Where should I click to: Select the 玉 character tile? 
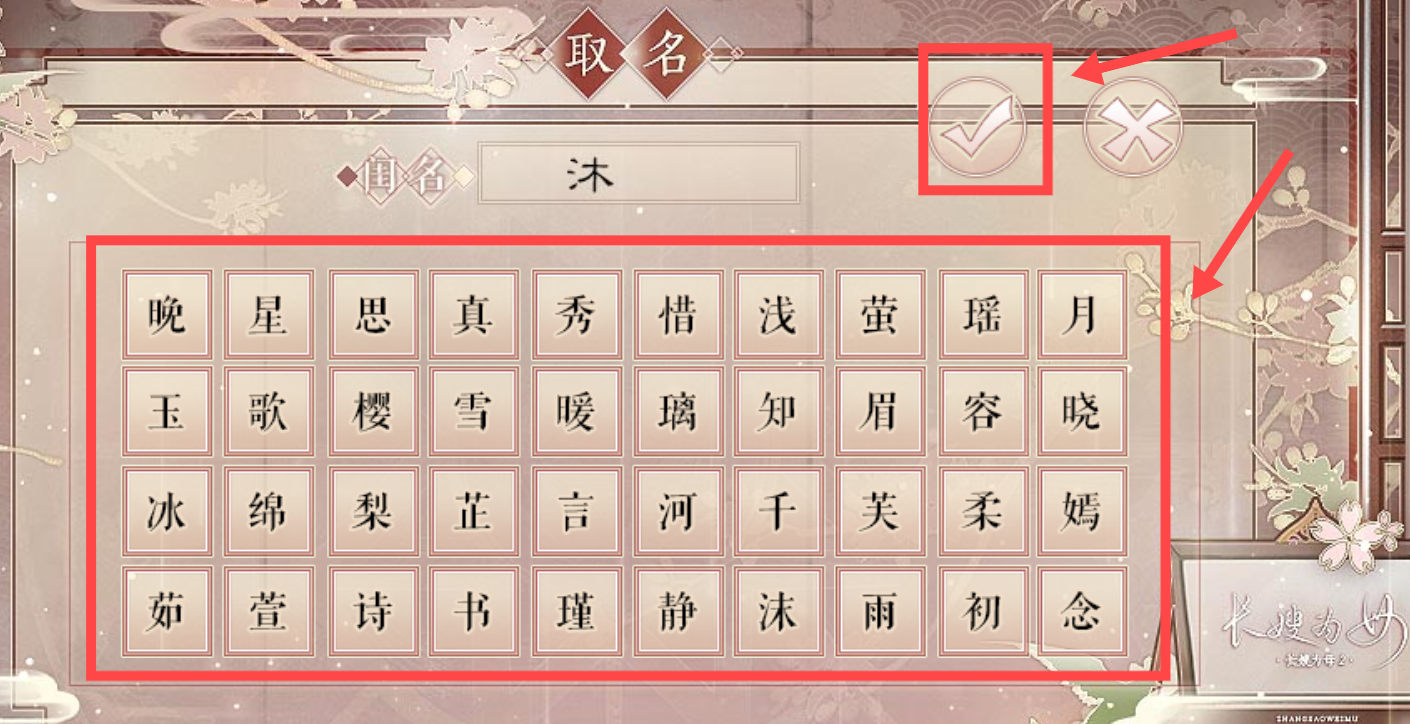point(166,411)
